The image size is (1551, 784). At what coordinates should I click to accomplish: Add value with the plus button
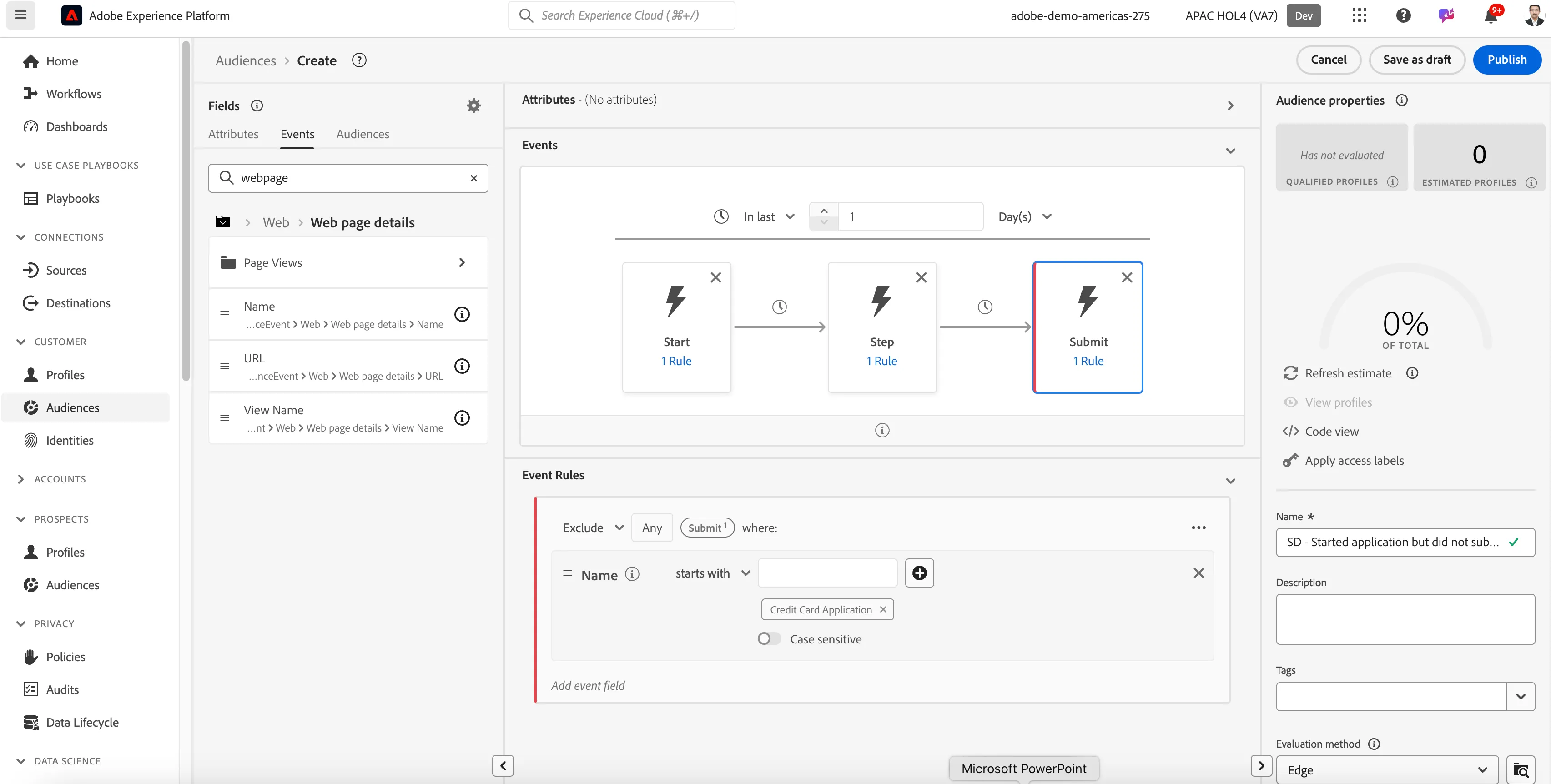(919, 573)
